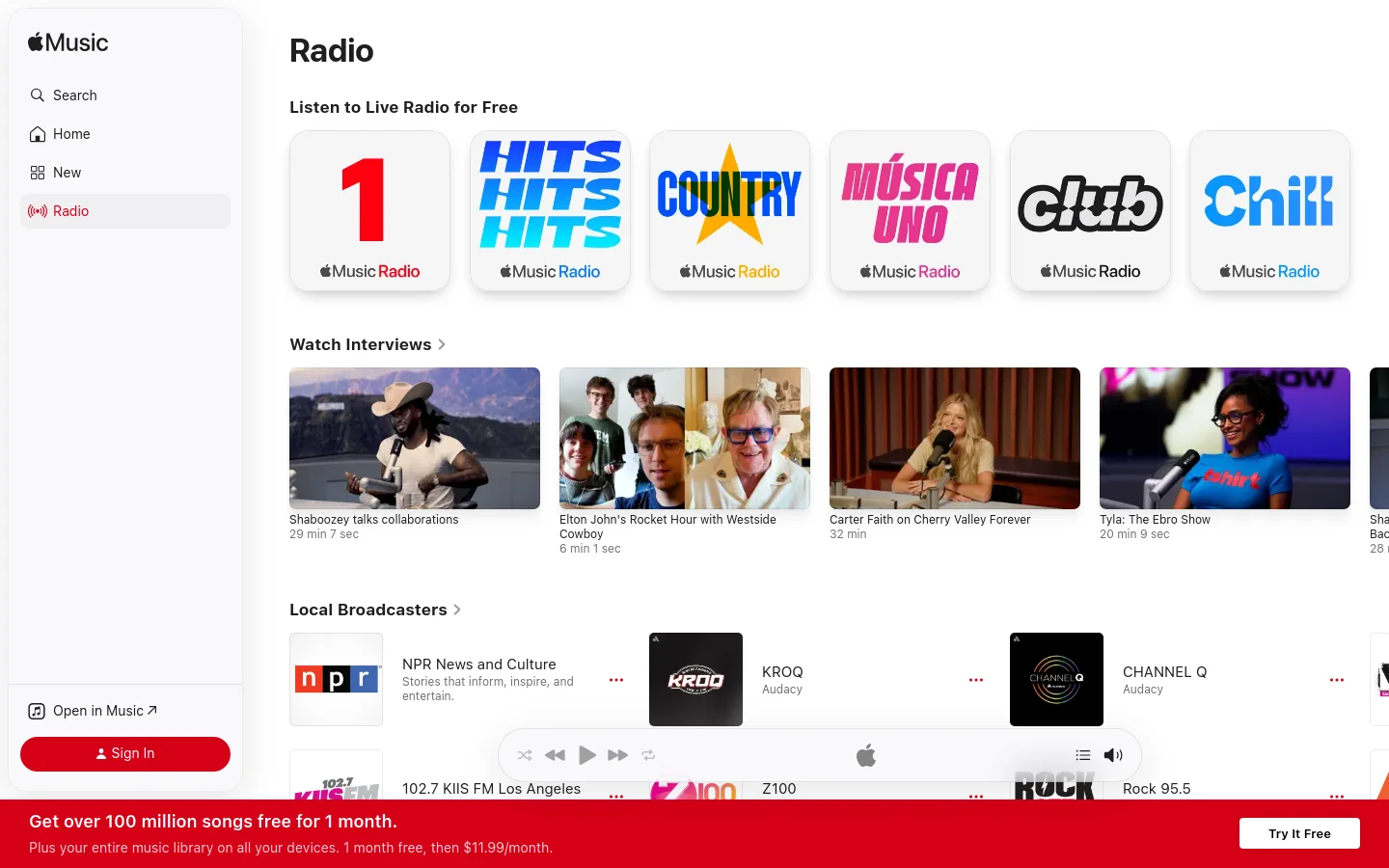This screenshot has width=1389, height=868.
Task: Click the Carter Faith on Cherry Valley Forever caption
Action: point(930,520)
